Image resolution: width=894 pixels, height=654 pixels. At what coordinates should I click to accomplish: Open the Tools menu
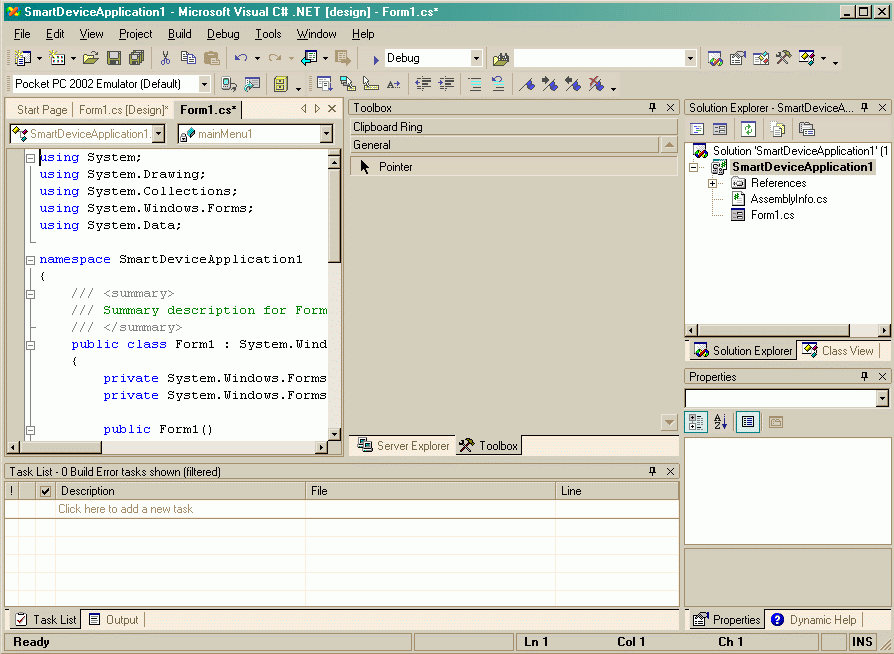coord(268,34)
